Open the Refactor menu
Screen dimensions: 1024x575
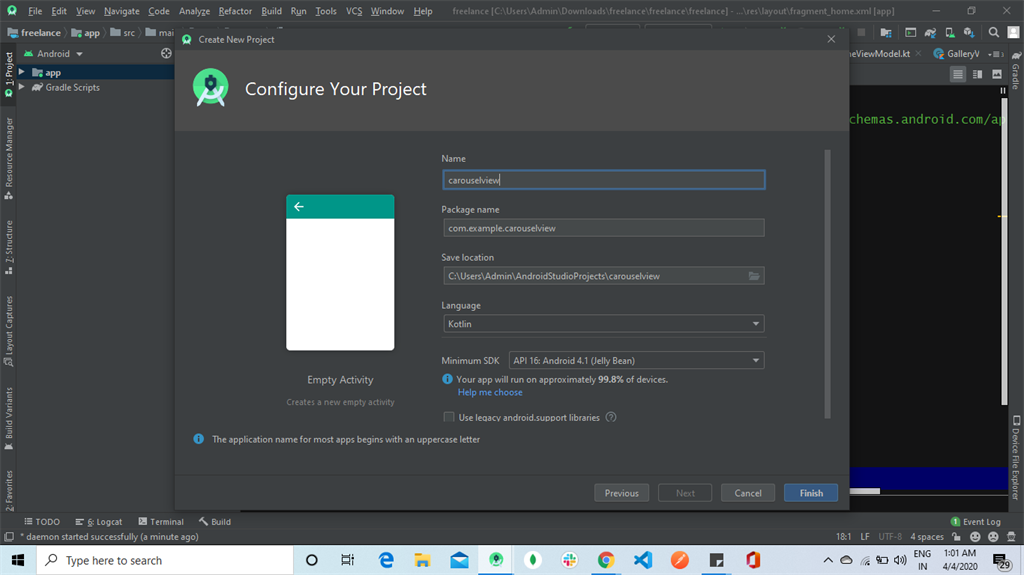(x=235, y=11)
